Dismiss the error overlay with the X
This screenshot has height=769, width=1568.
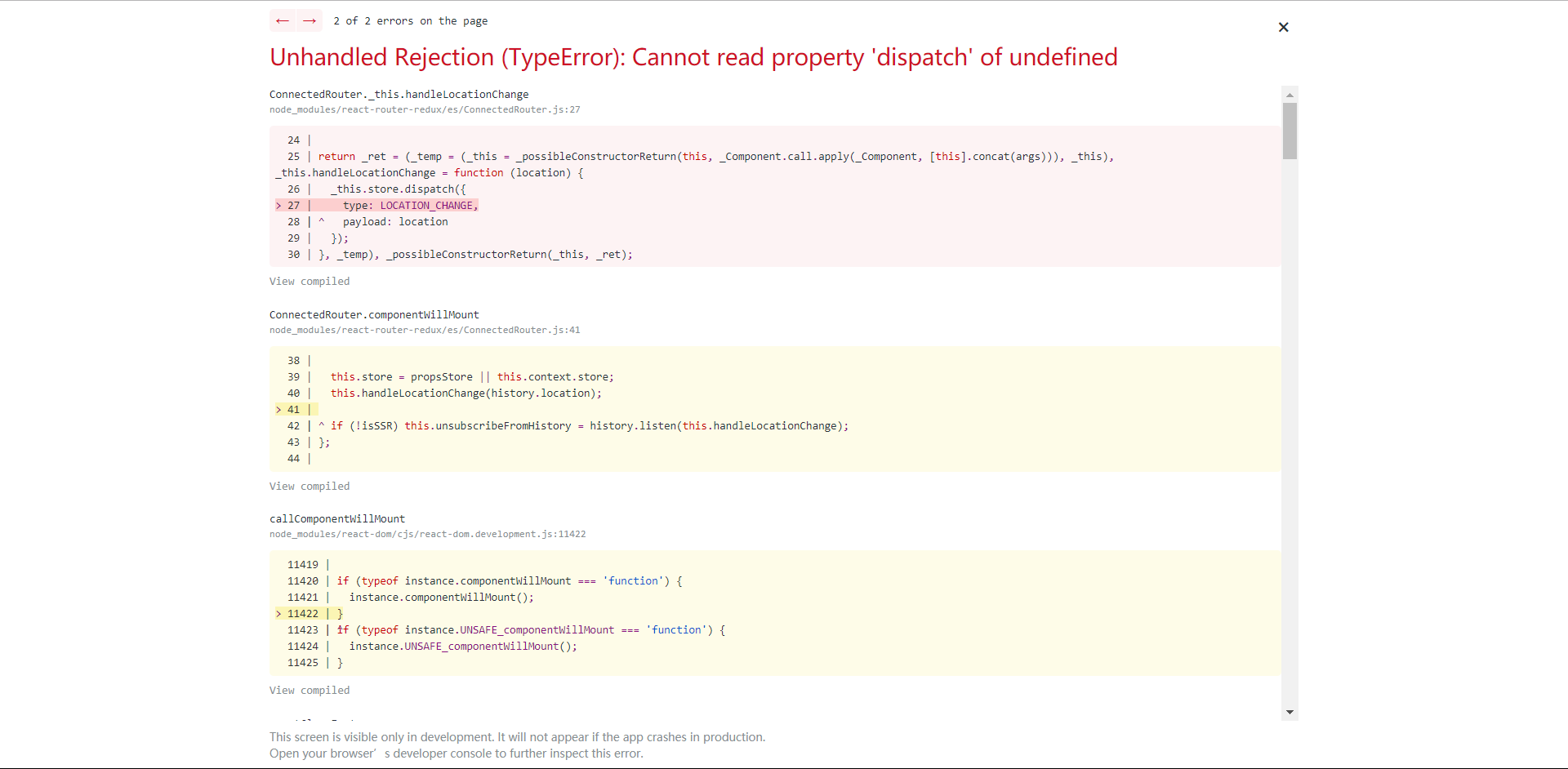click(1283, 27)
